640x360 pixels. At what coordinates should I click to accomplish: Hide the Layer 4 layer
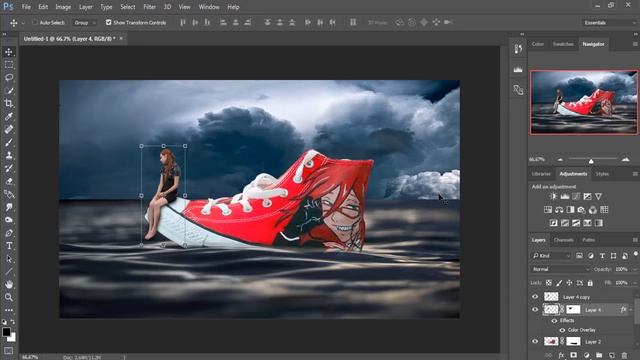coord(535,310)
